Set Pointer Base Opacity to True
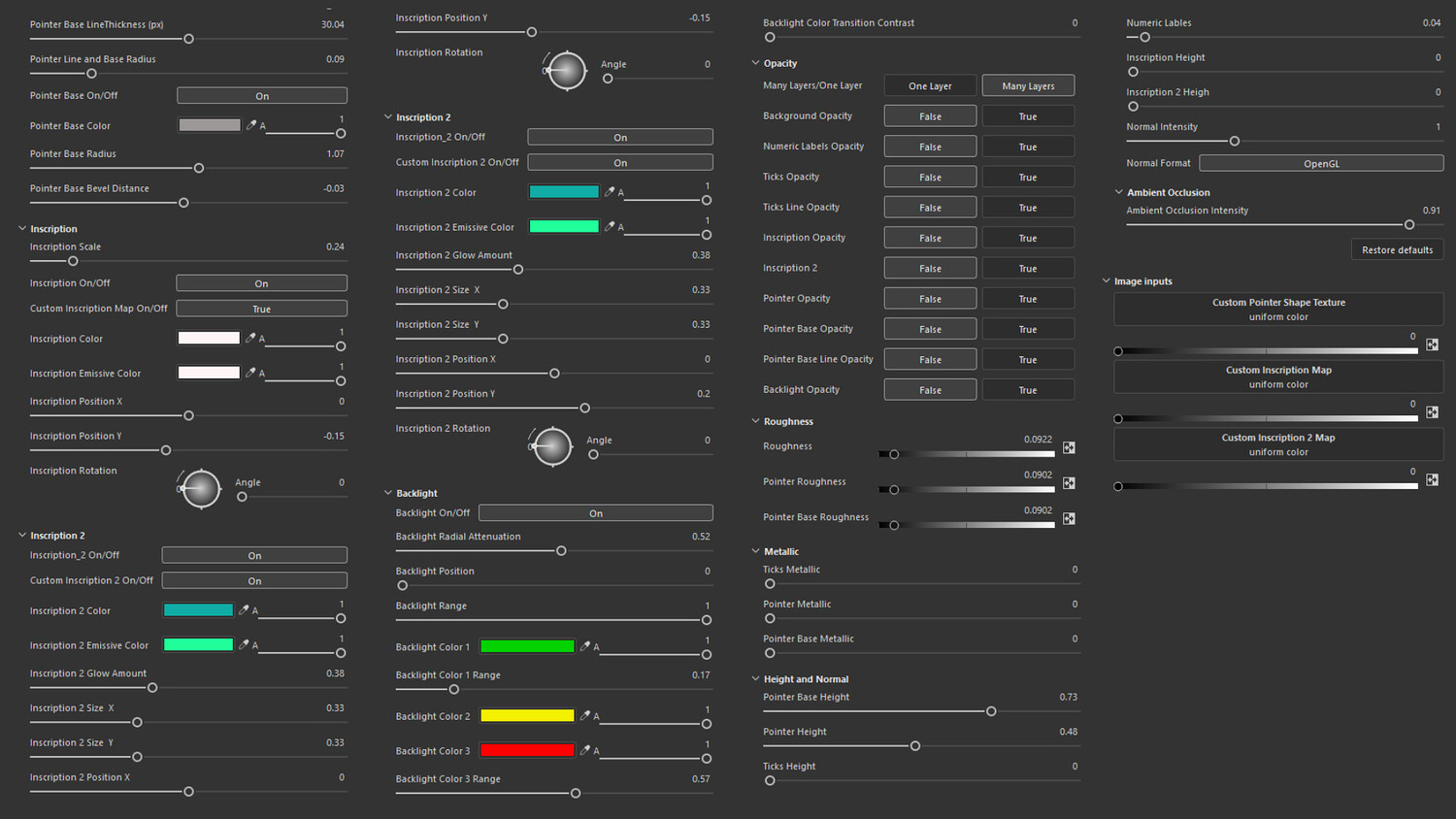The image size is (1456, 819). click(x=1028, y=329)
